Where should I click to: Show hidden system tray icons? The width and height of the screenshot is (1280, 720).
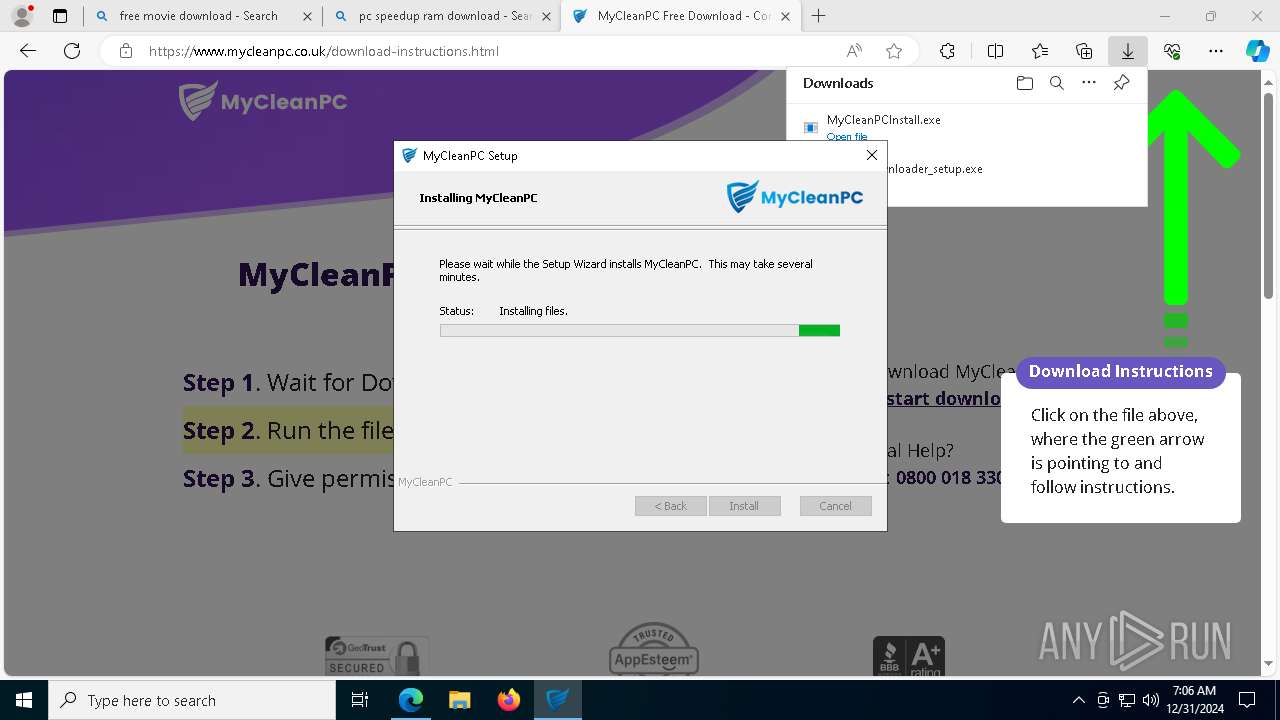1078,700
